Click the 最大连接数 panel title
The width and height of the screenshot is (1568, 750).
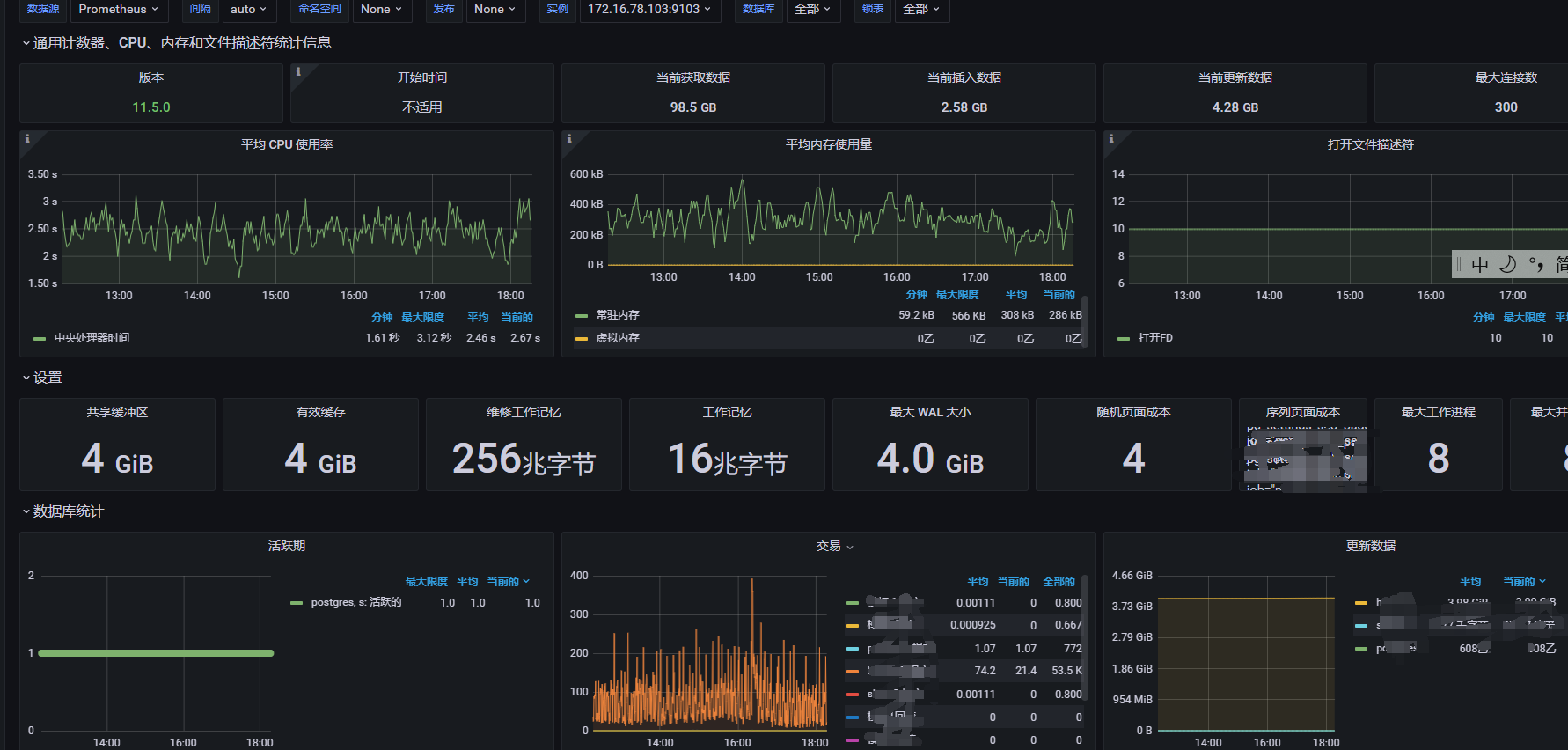(x=1506, y=77)
